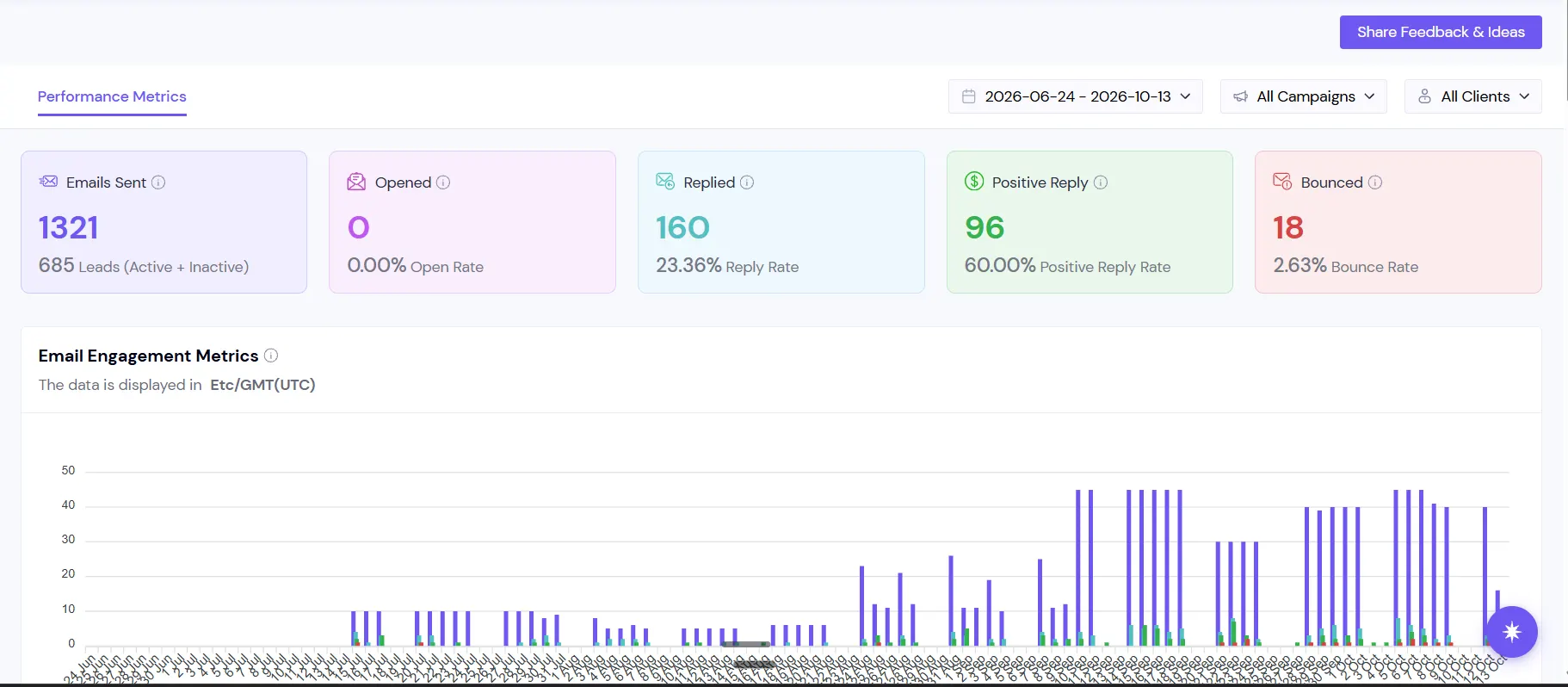Show the info tooltip next to Replied
This screenshot has height=687, width=1568.
coord(747,183)
